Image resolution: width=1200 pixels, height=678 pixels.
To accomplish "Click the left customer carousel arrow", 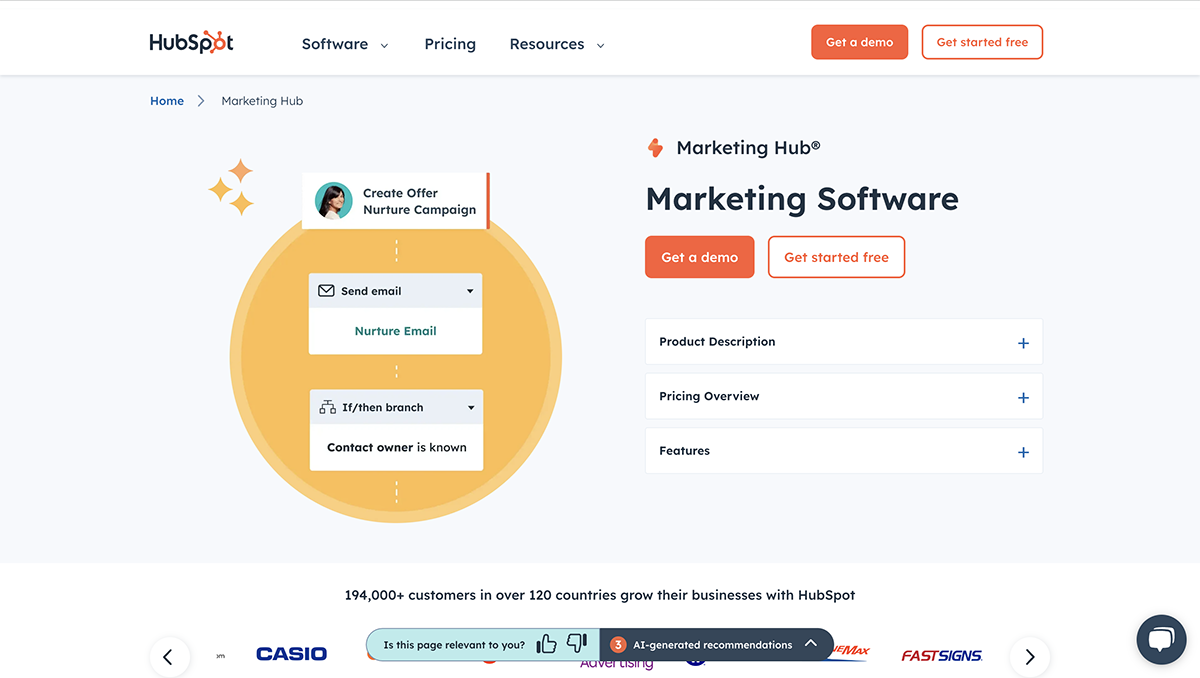I will coord(170,657).
